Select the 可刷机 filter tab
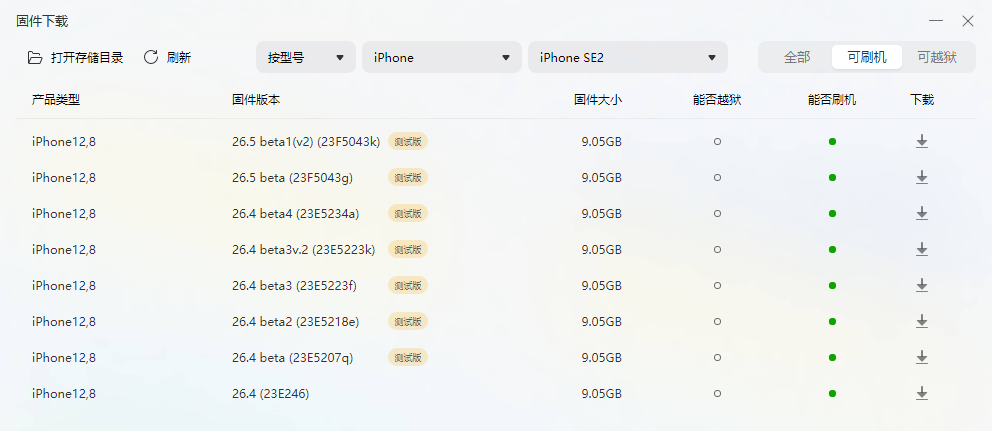Viewport: 992px width, 431px height. pos(866,57)
